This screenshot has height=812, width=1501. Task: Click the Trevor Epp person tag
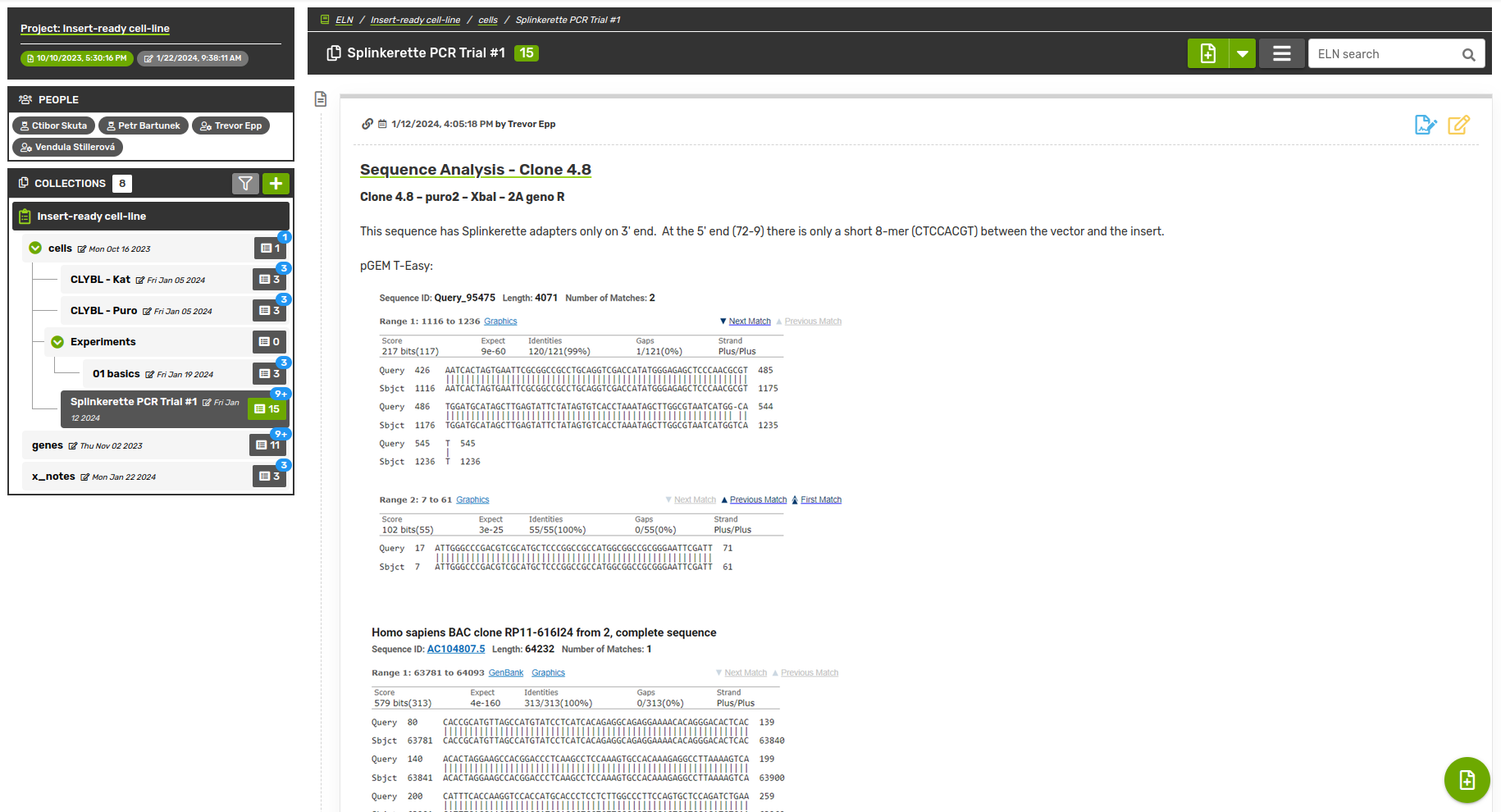(x=231, y=125)
